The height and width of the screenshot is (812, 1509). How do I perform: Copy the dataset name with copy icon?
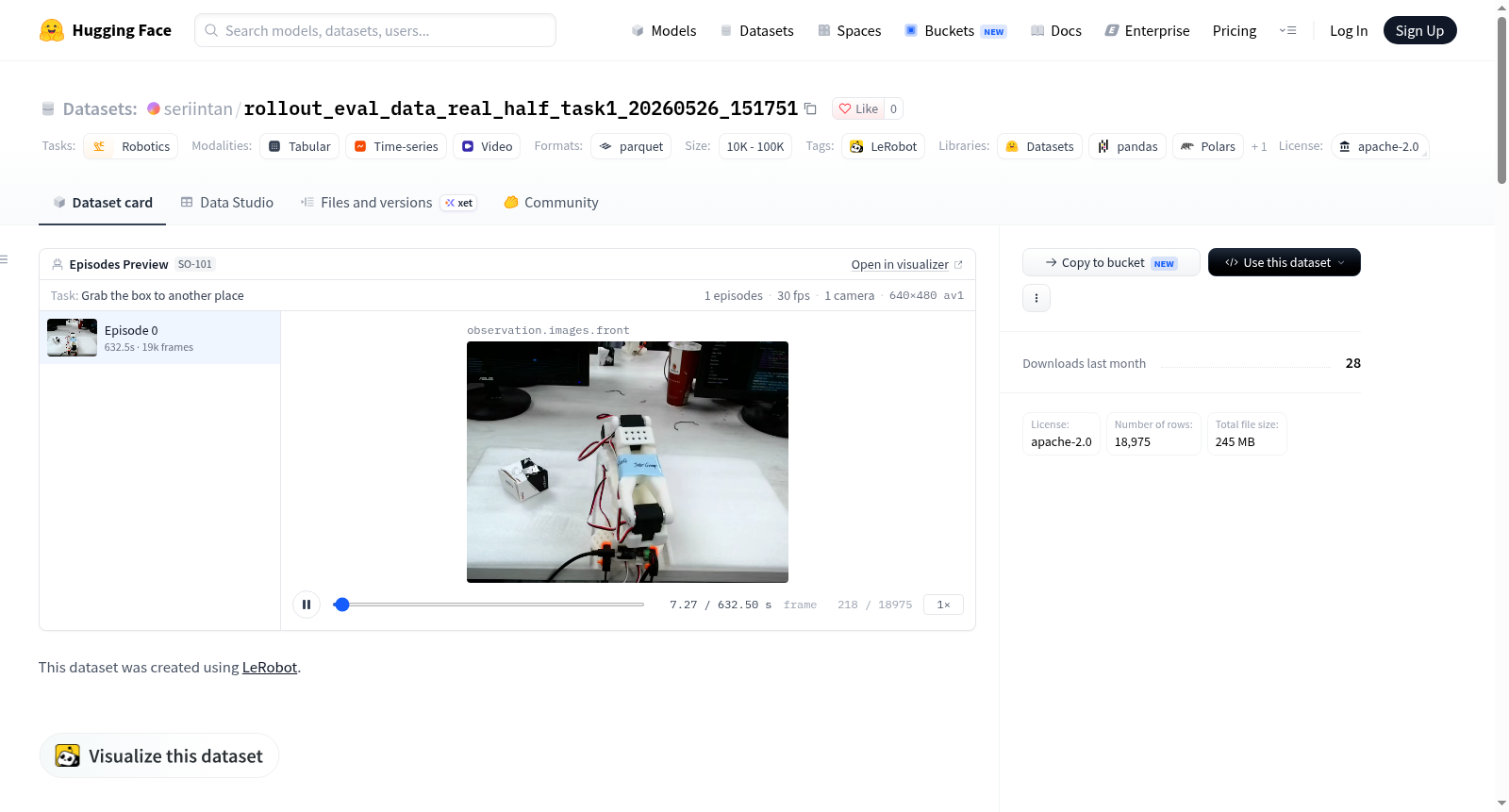tap(810, 108)
